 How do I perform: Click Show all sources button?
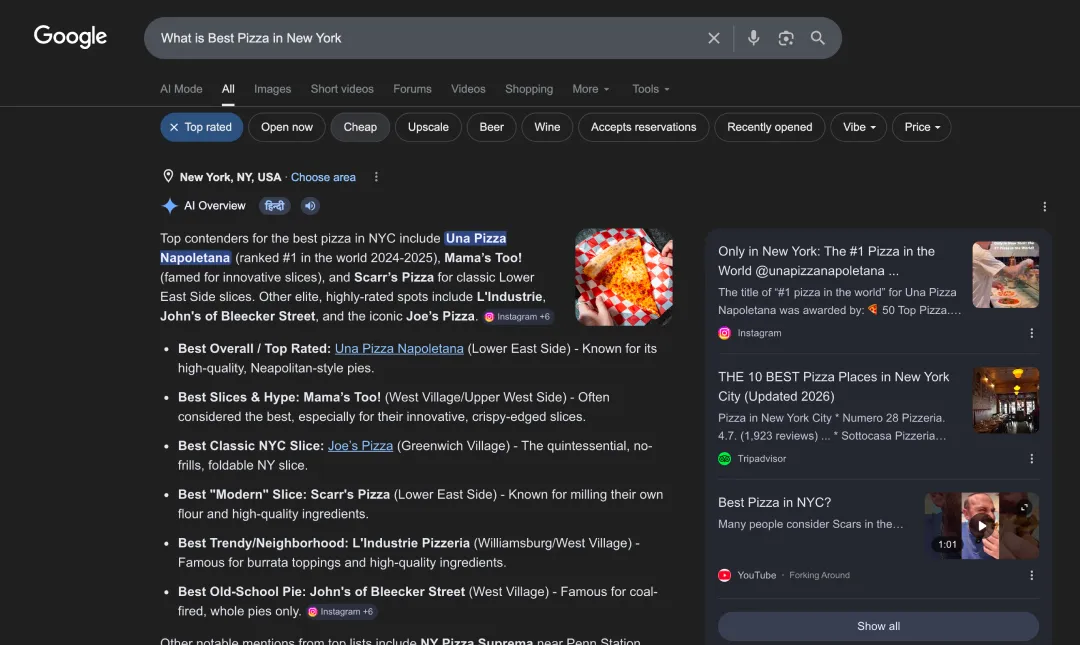(x=878, y=626)
